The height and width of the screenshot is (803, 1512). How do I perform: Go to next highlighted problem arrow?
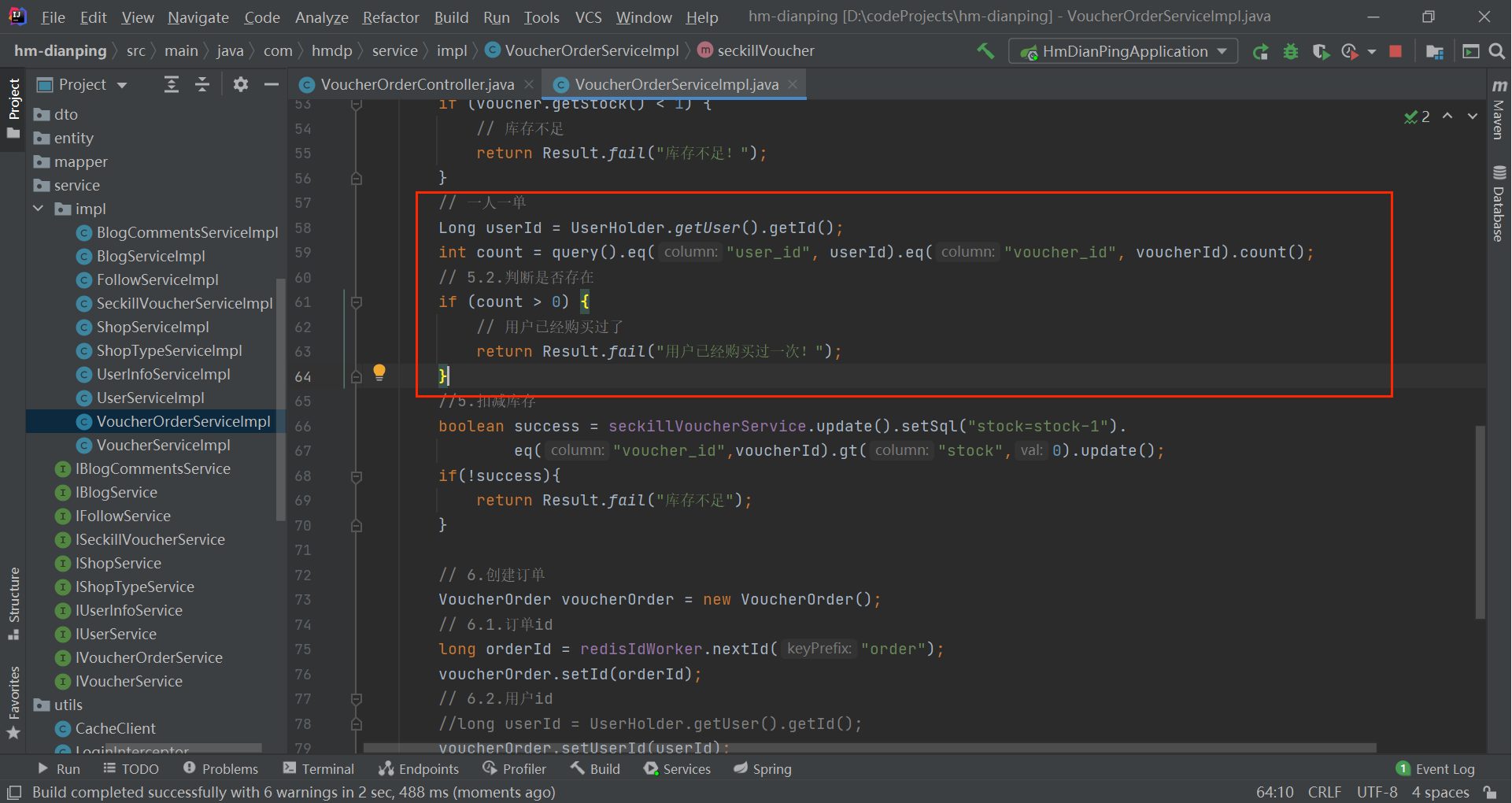(1472, 116)
